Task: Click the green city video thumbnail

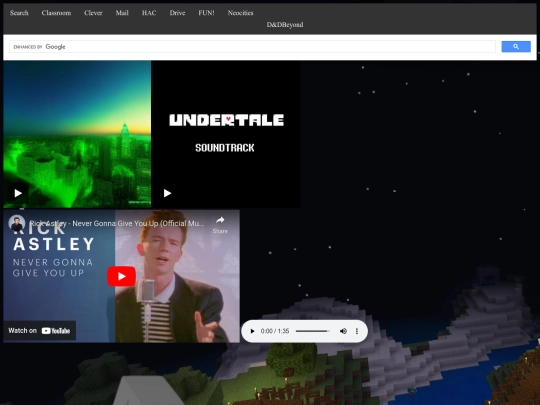Action: [77, 134]
